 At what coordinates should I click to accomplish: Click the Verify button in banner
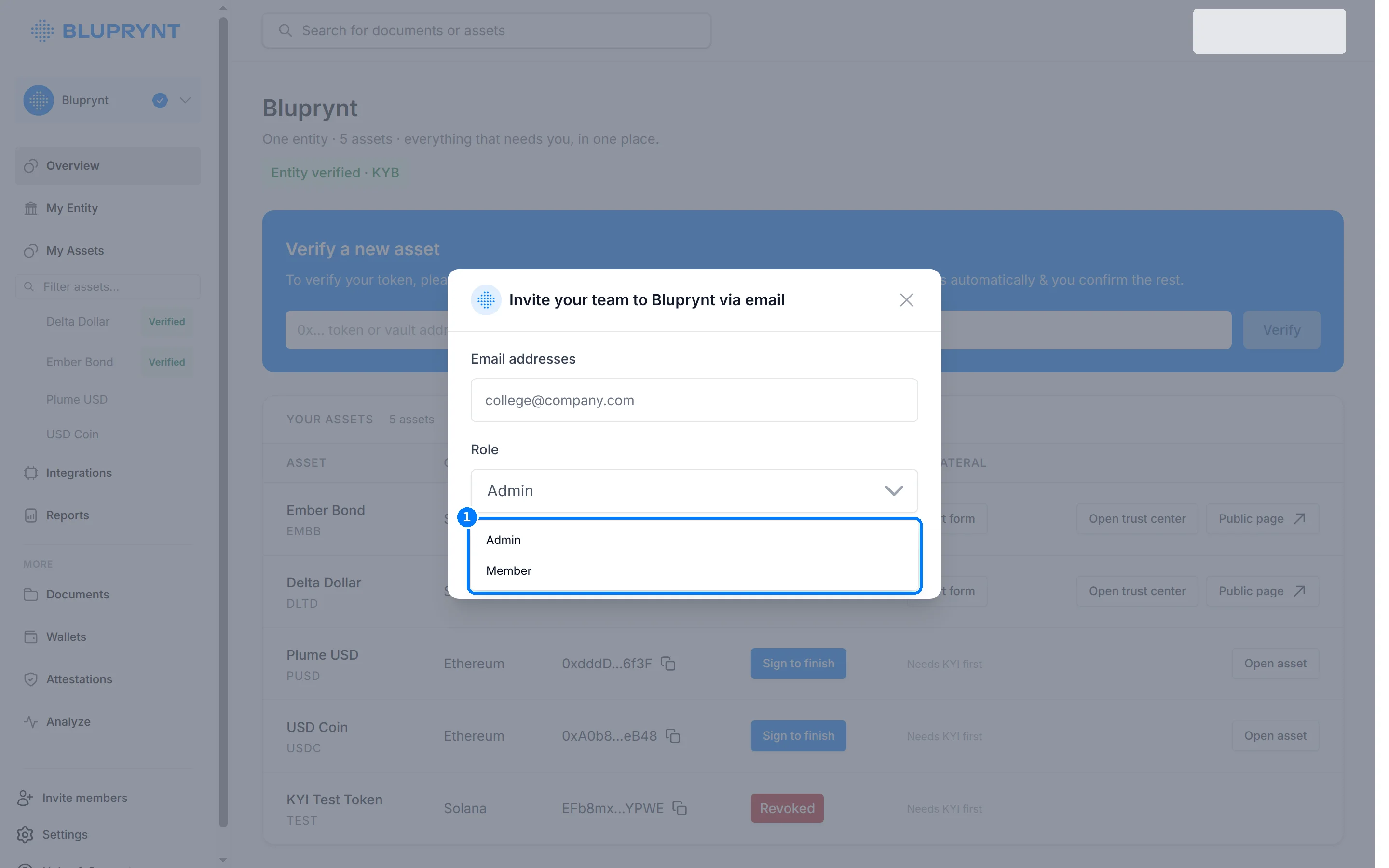1281,330
